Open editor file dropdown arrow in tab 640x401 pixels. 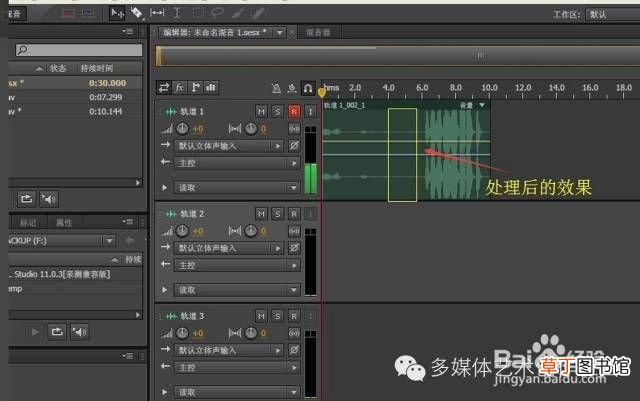[x=280, y=32]
